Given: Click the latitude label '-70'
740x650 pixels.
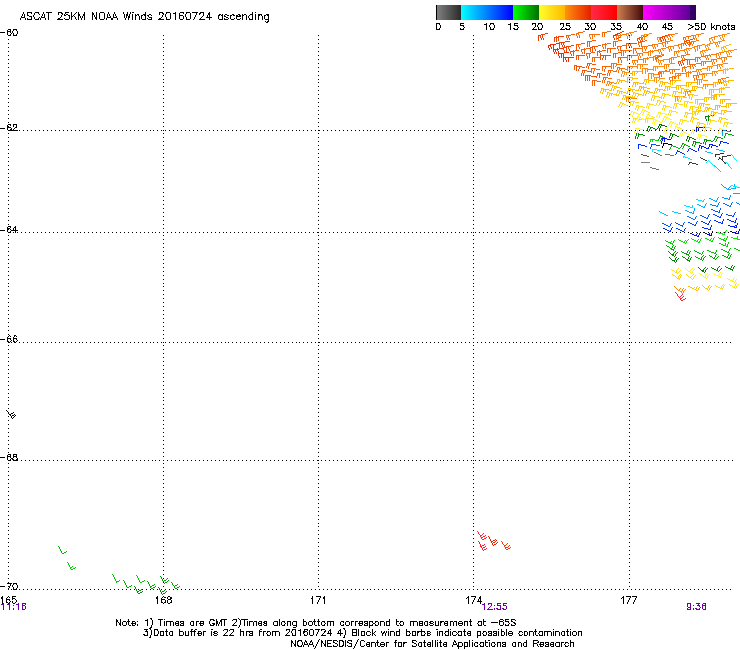Looking at the screenshot, I should pyautogui.click(x=9, y=587).
